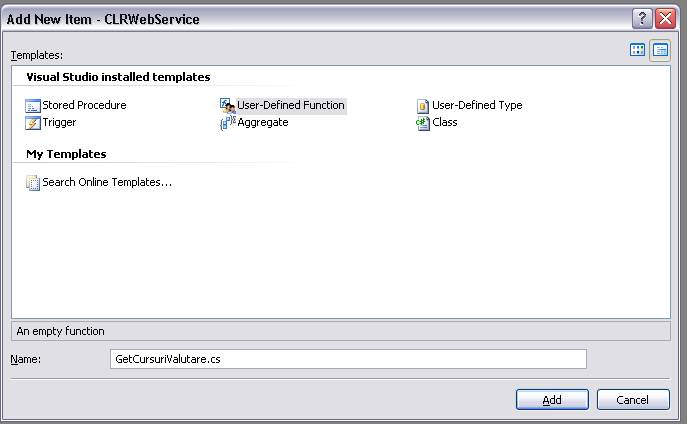The image size is (687, 424).
Task: Switch templates to small icons view
Action: (x=660, y=50)
